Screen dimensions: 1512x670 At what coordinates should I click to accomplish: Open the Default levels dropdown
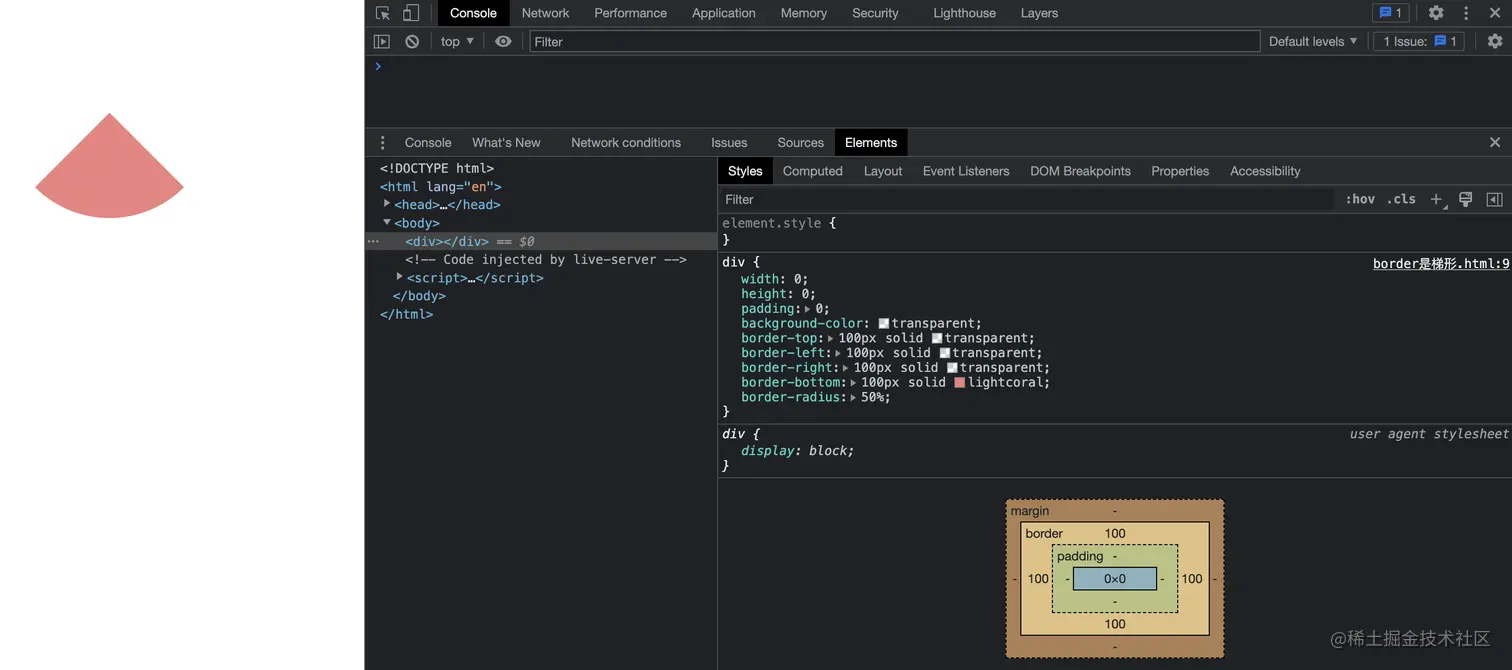coord(1312,41)
